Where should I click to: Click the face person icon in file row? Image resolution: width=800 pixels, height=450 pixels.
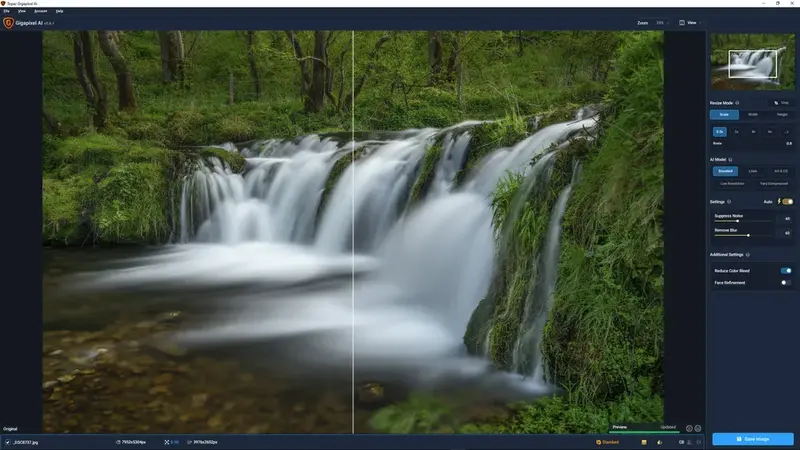pyautogui.click(x=689, y=442)
